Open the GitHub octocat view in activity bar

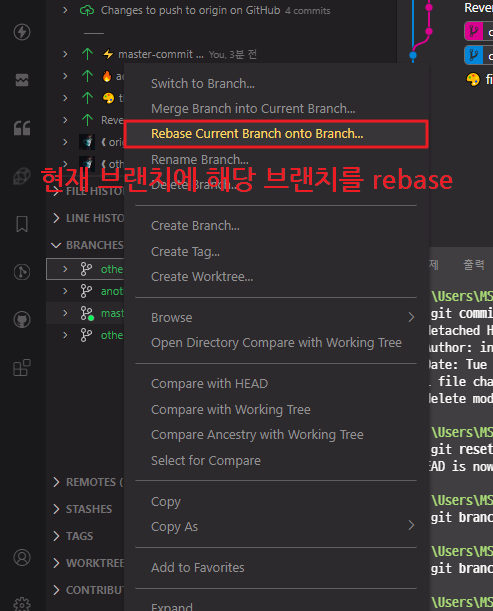pyautogui.click(x=22, y=320)
